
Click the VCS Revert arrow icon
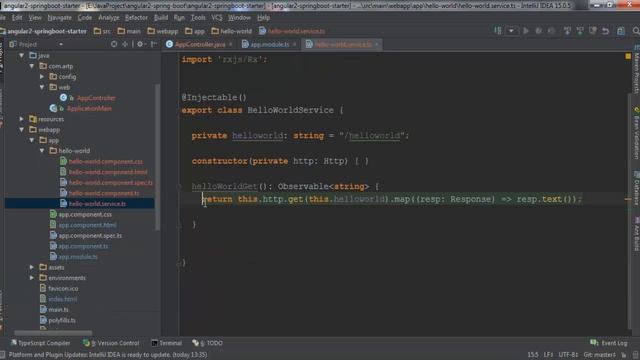pos(606,31)
